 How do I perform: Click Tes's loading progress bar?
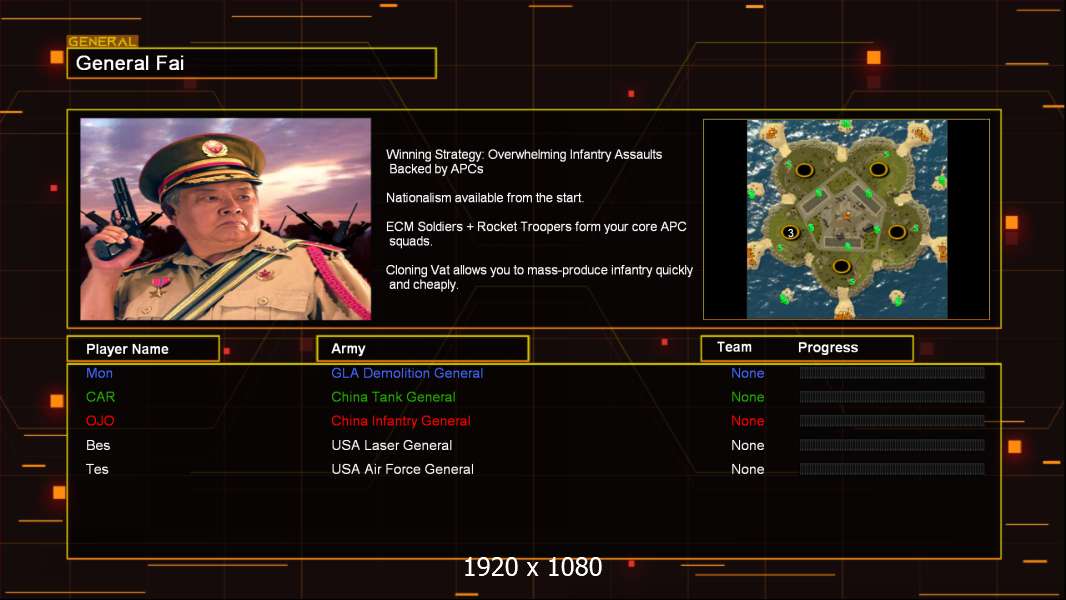892,469
